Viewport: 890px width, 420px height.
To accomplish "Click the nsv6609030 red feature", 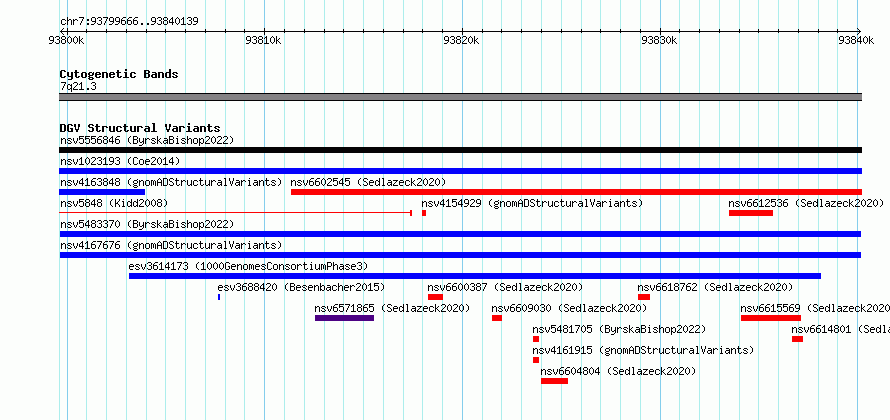I will (497, 318).
